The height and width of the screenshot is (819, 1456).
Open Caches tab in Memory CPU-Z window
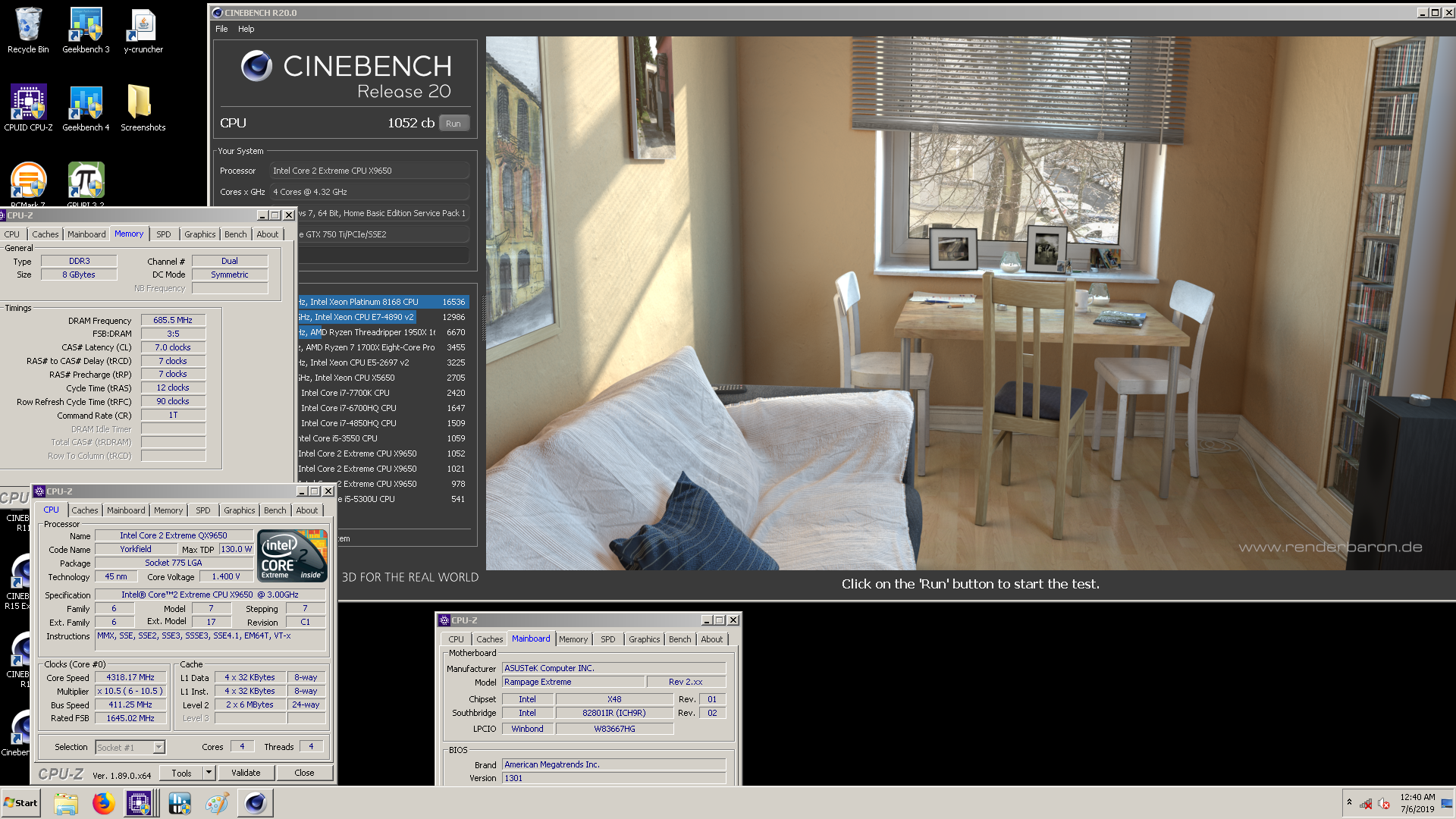coord(45,234)
